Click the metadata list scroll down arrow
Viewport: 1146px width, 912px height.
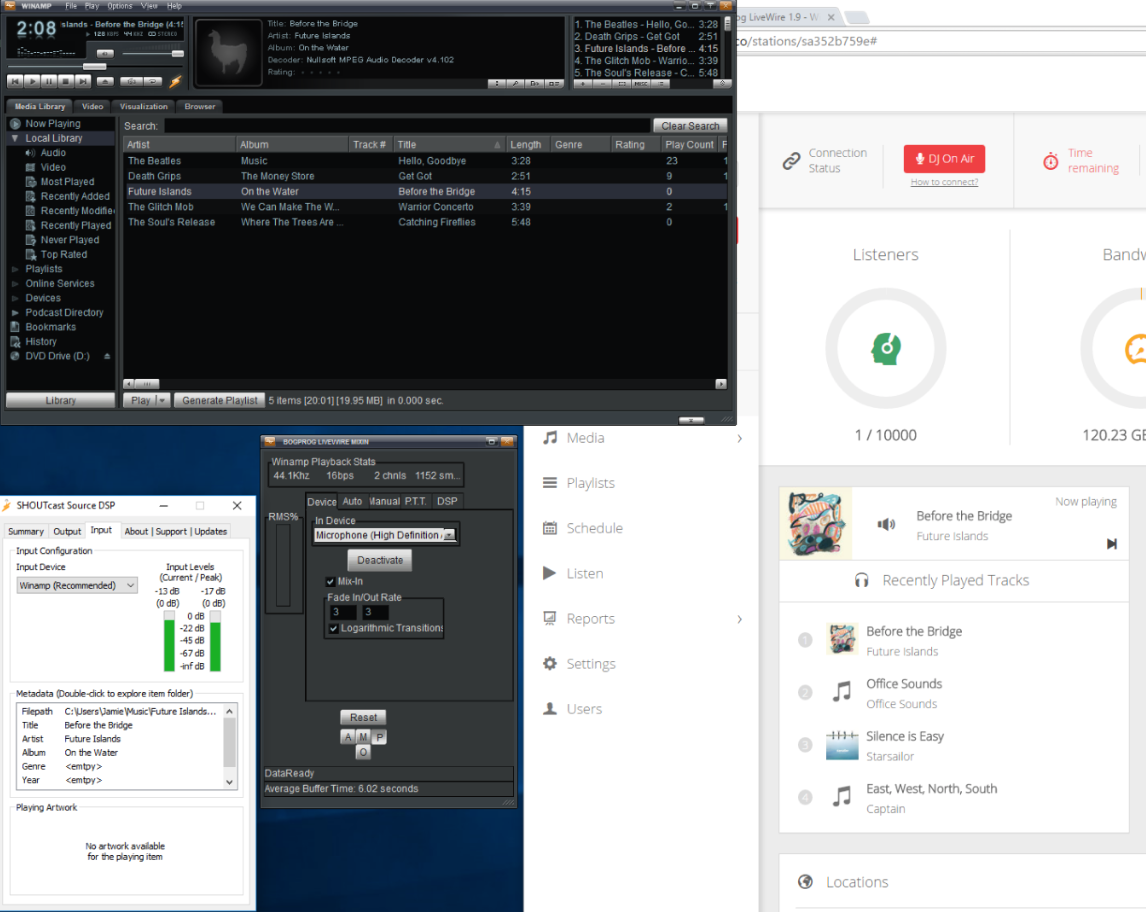(x=229, y=781)
